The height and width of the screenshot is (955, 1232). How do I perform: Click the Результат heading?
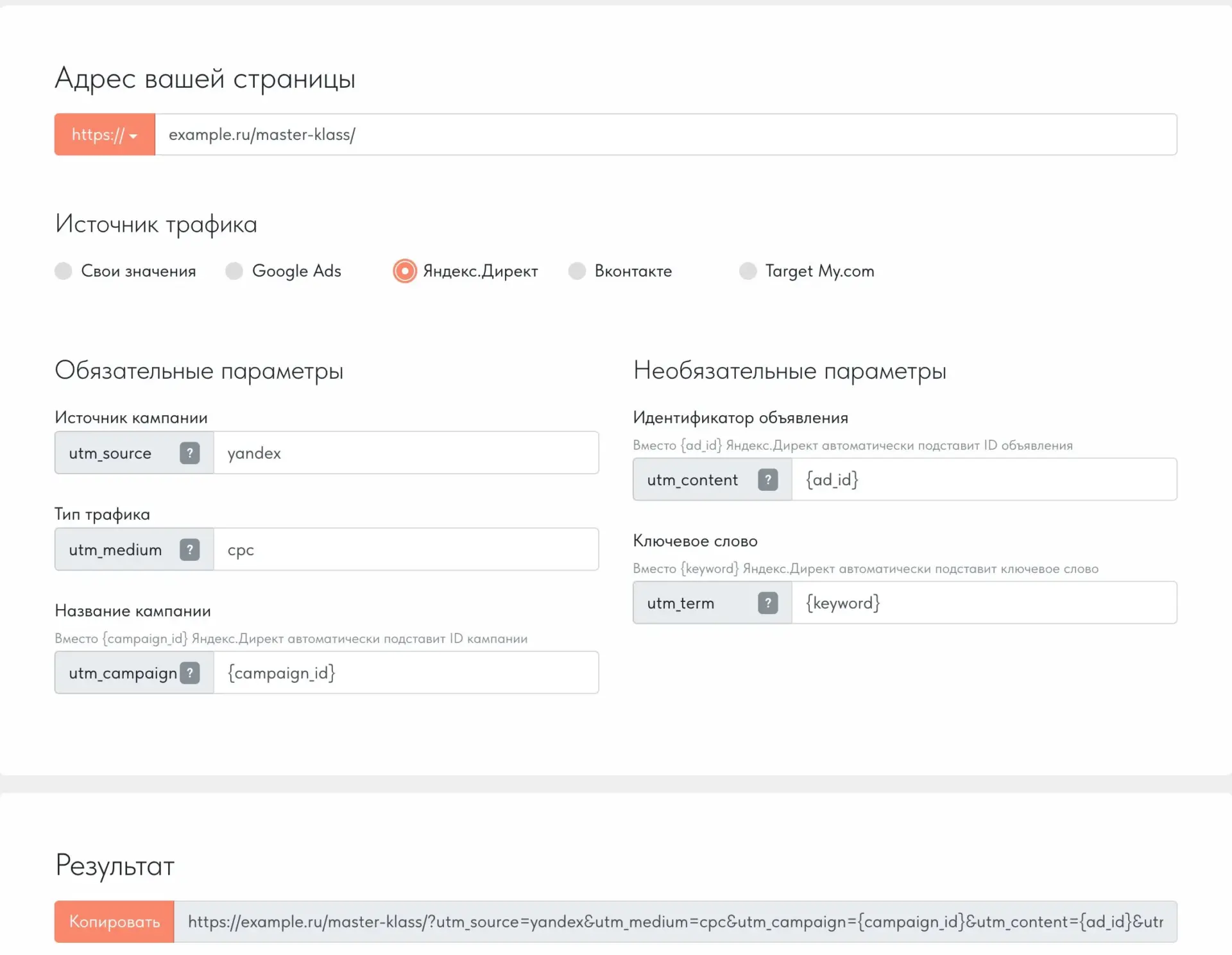pos(115,866)
